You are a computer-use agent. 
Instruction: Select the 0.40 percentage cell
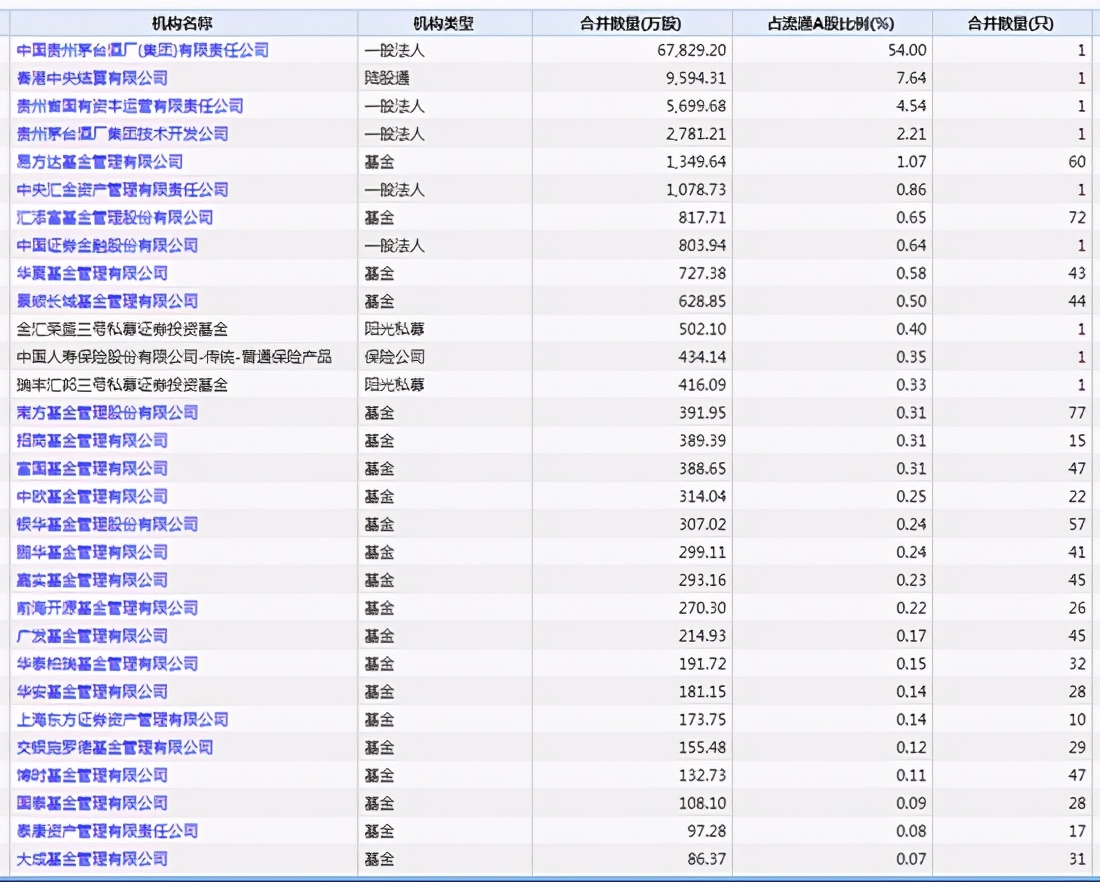(x=911, y=329)
